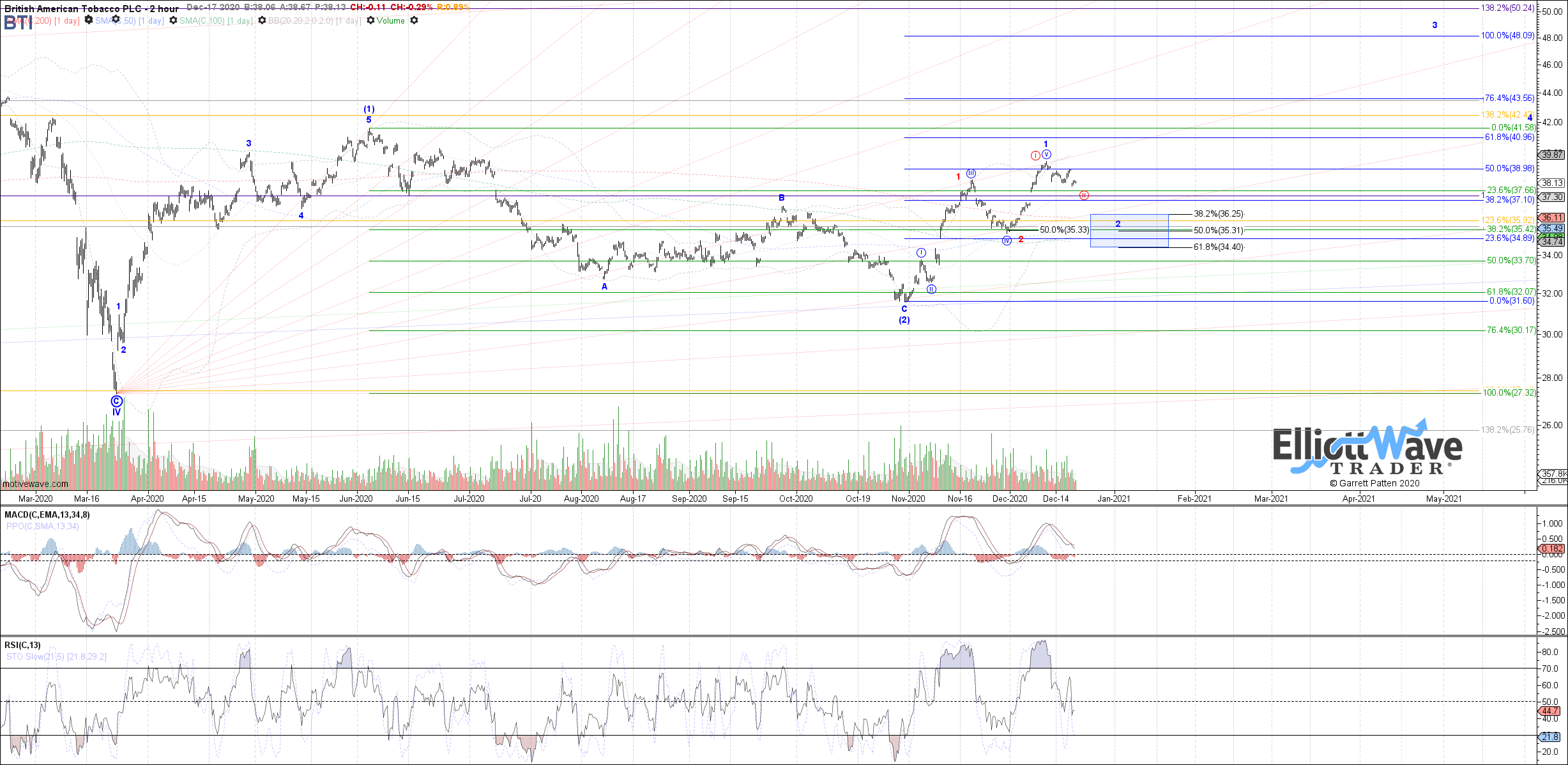Click the blue circled v wave label
This screenshot has height=765, width=1568.
tap(1046, 155)
